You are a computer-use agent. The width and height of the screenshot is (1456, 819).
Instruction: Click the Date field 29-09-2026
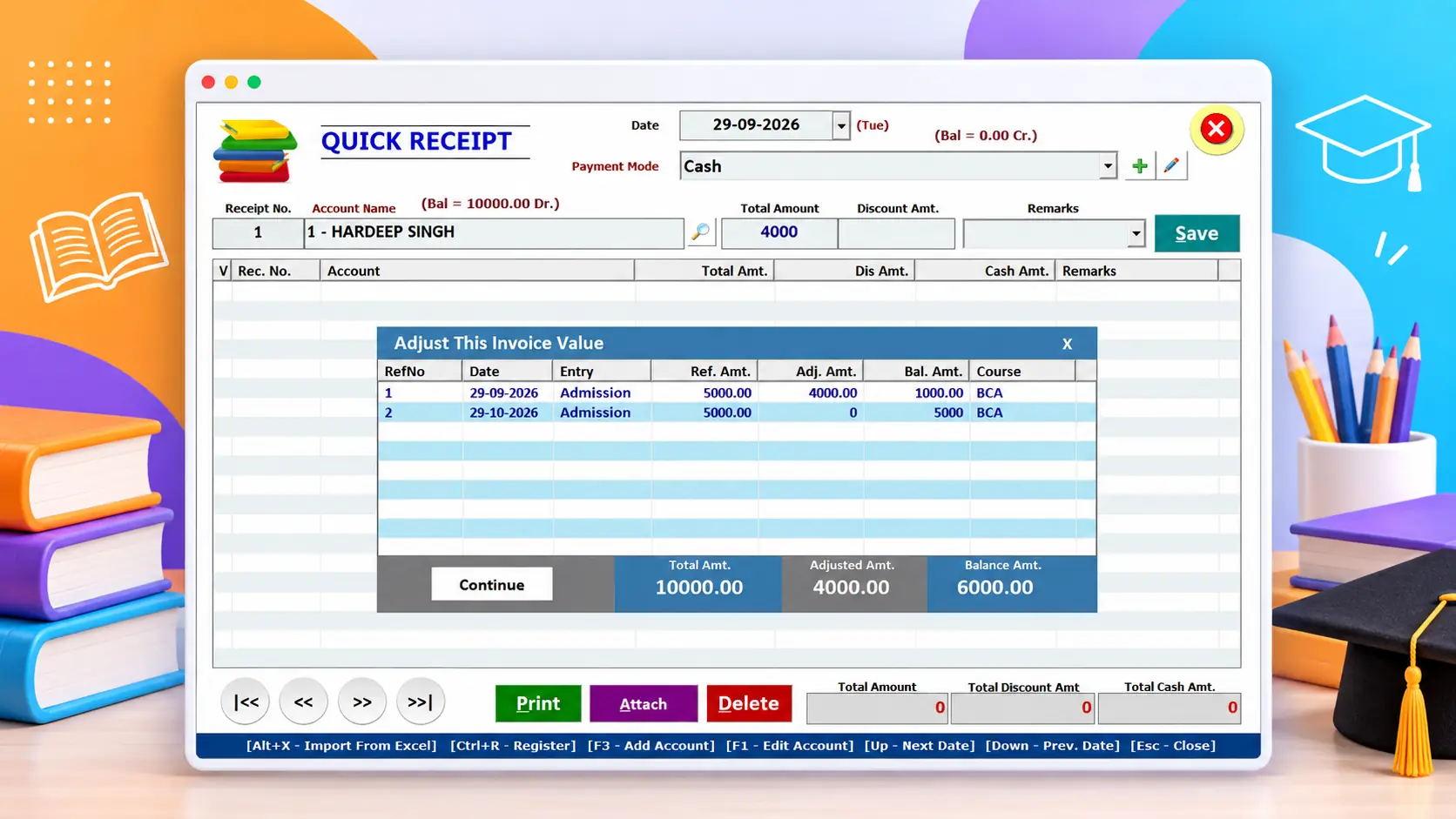coord(756,125)
